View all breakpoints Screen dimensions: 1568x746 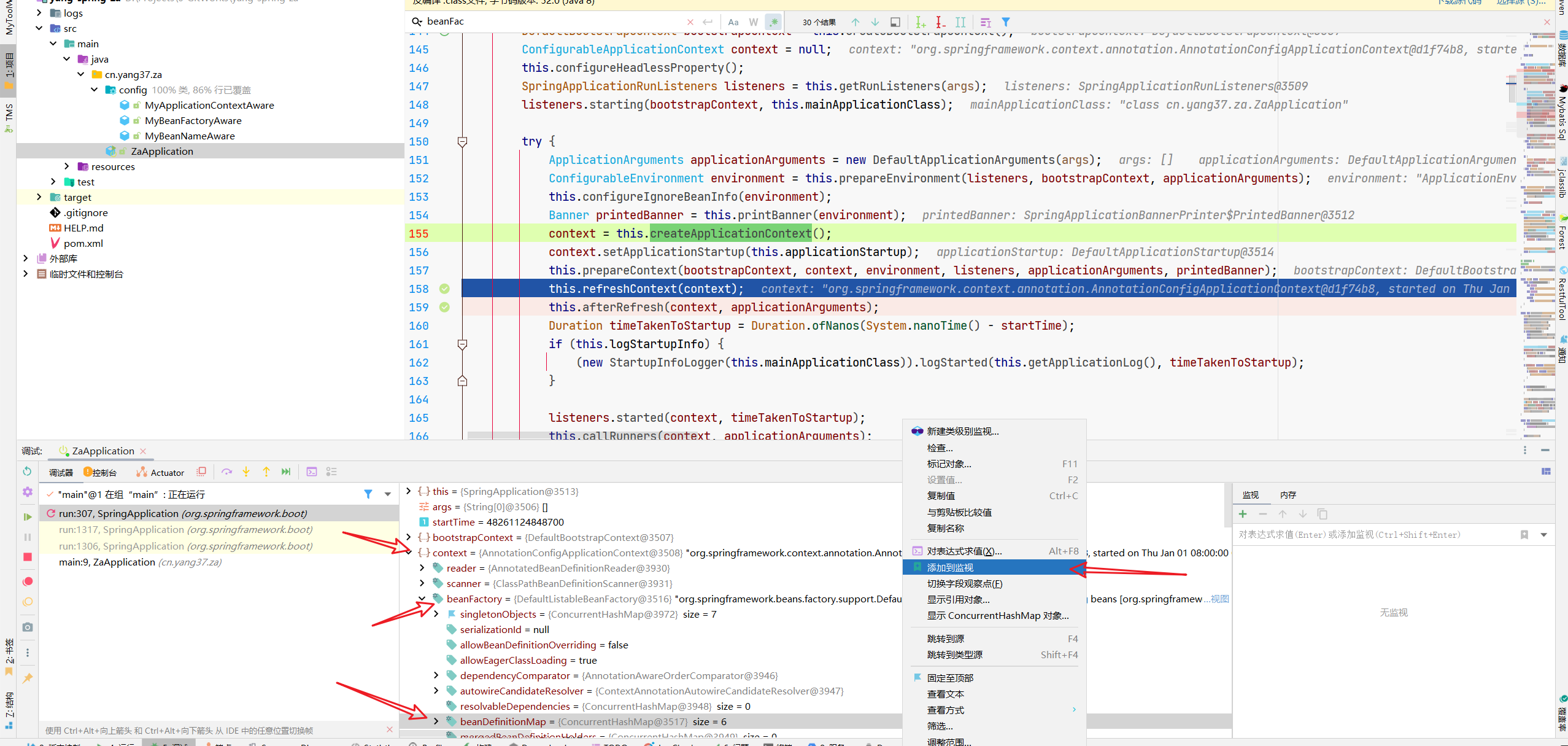[x=27, y=581]
